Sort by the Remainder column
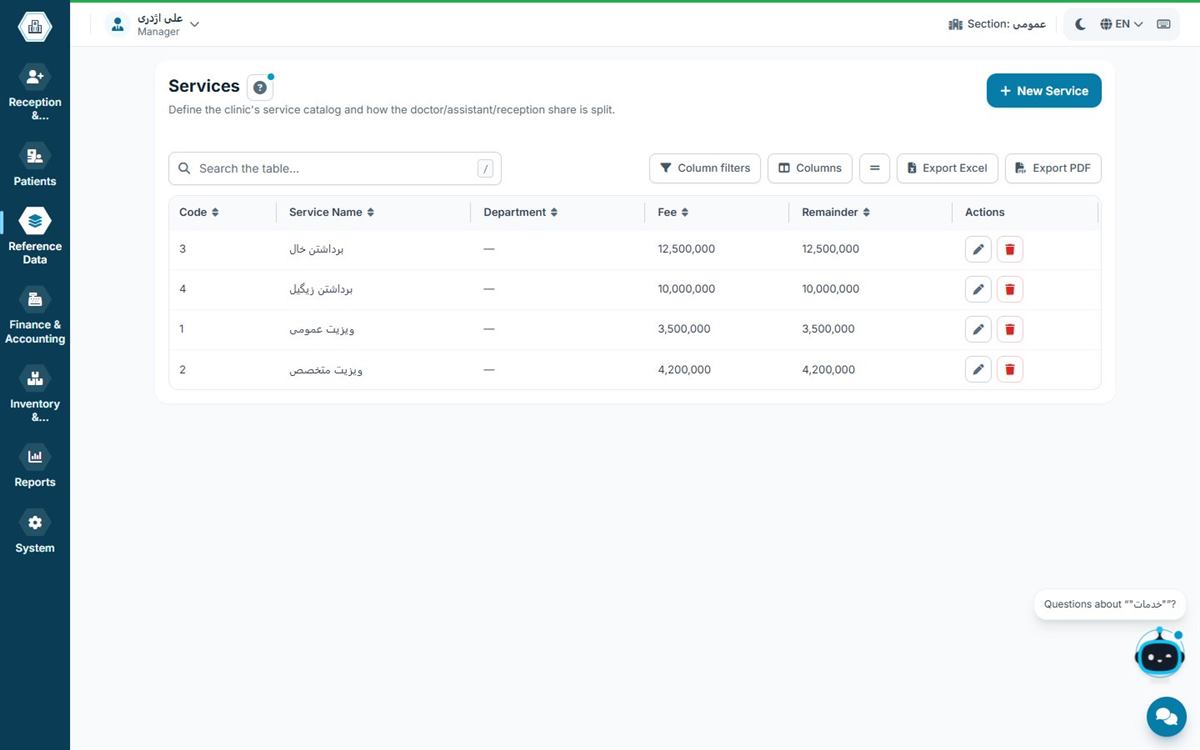Viewport: 1200px width, 750px height. (x=836, y=212)
